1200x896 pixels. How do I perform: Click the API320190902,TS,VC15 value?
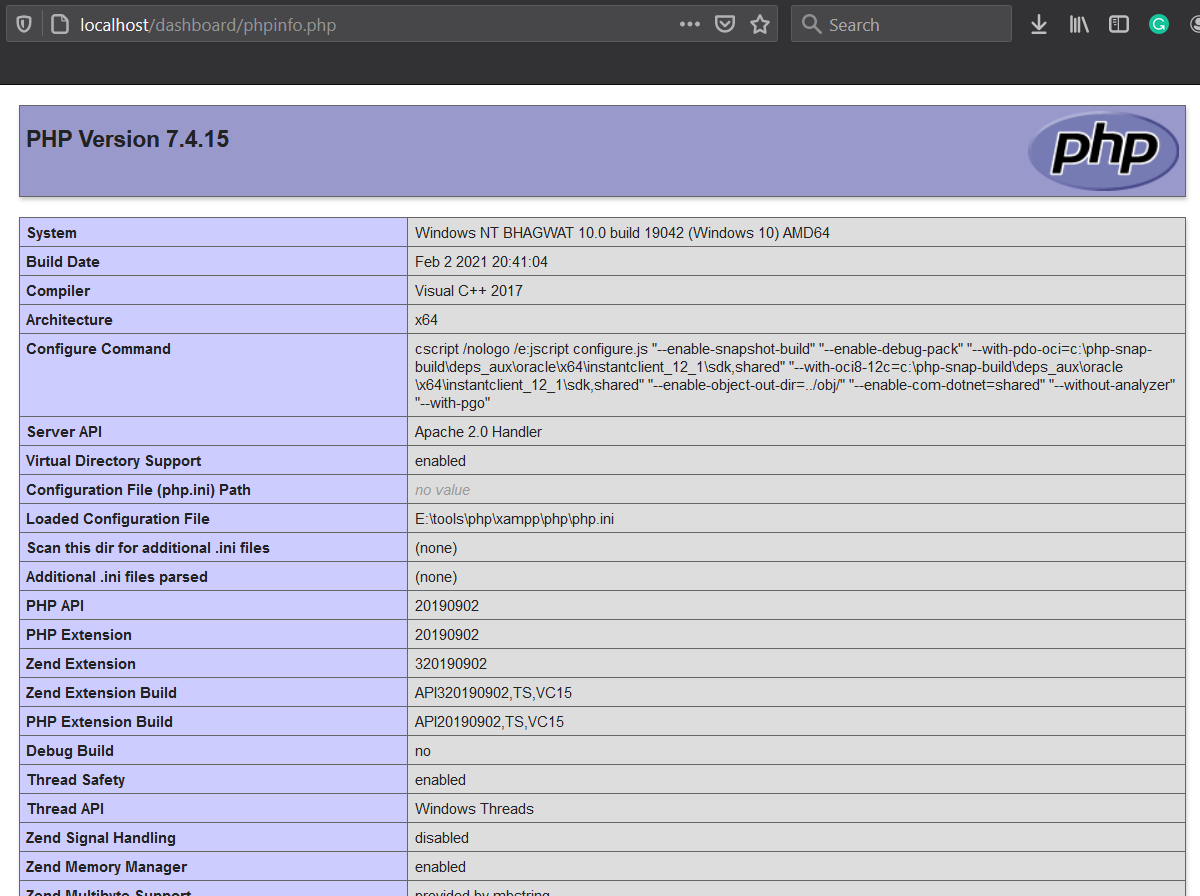(x=493, y=693)
